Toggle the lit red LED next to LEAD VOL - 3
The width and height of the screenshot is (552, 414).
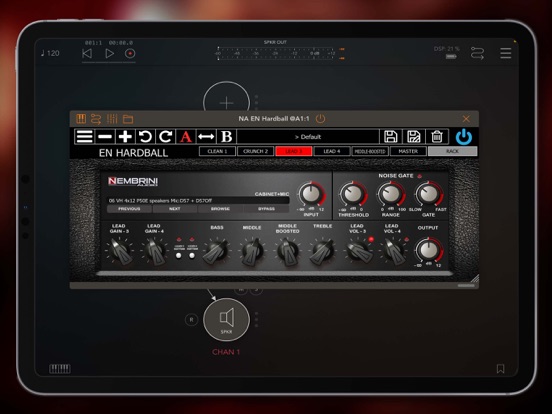pyautogui.click(x=371, y=239)
